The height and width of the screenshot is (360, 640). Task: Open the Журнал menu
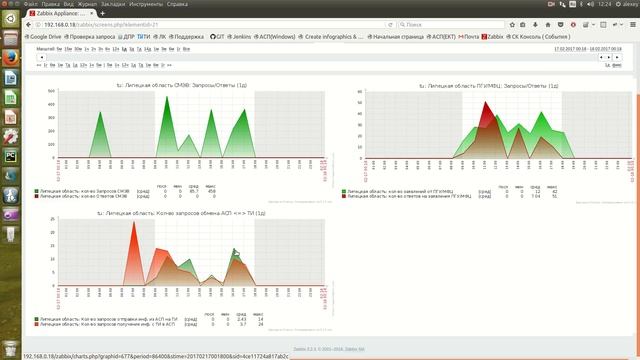click(x=87, y=4)
